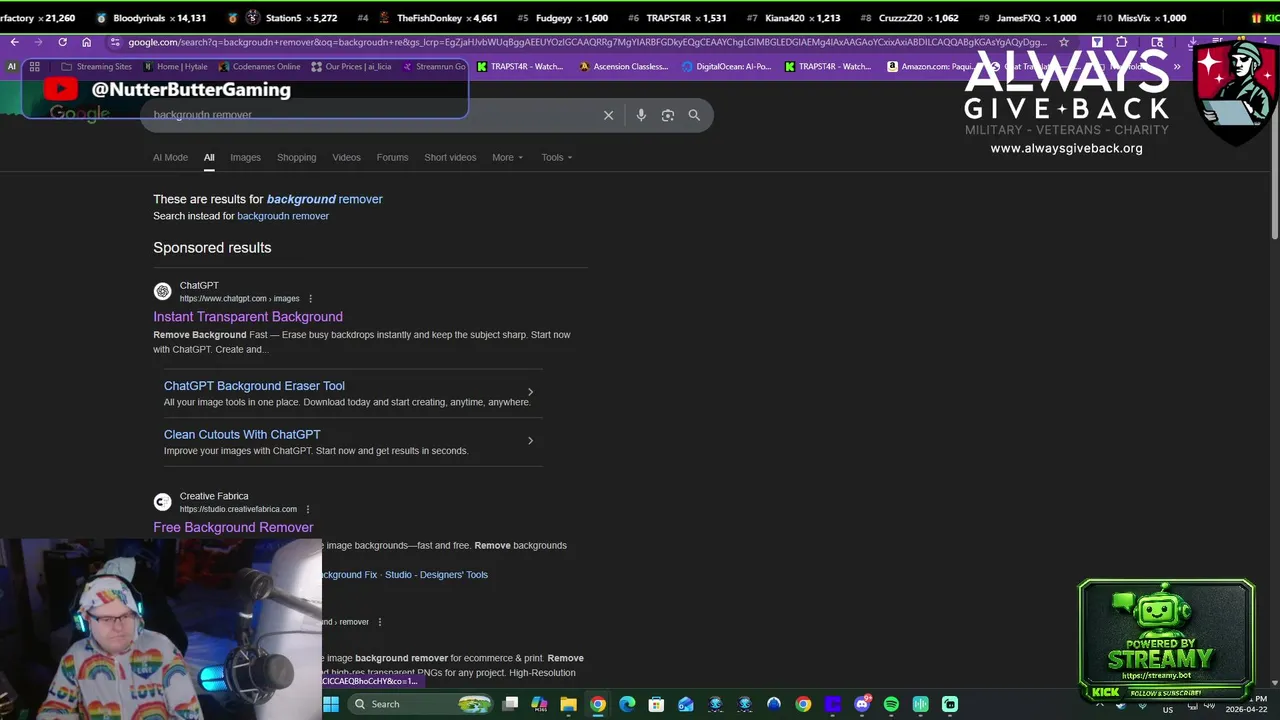Open Our Prices | ai_licia bookmark
This screenshot has width=1280, height=720.
[352, 66]
